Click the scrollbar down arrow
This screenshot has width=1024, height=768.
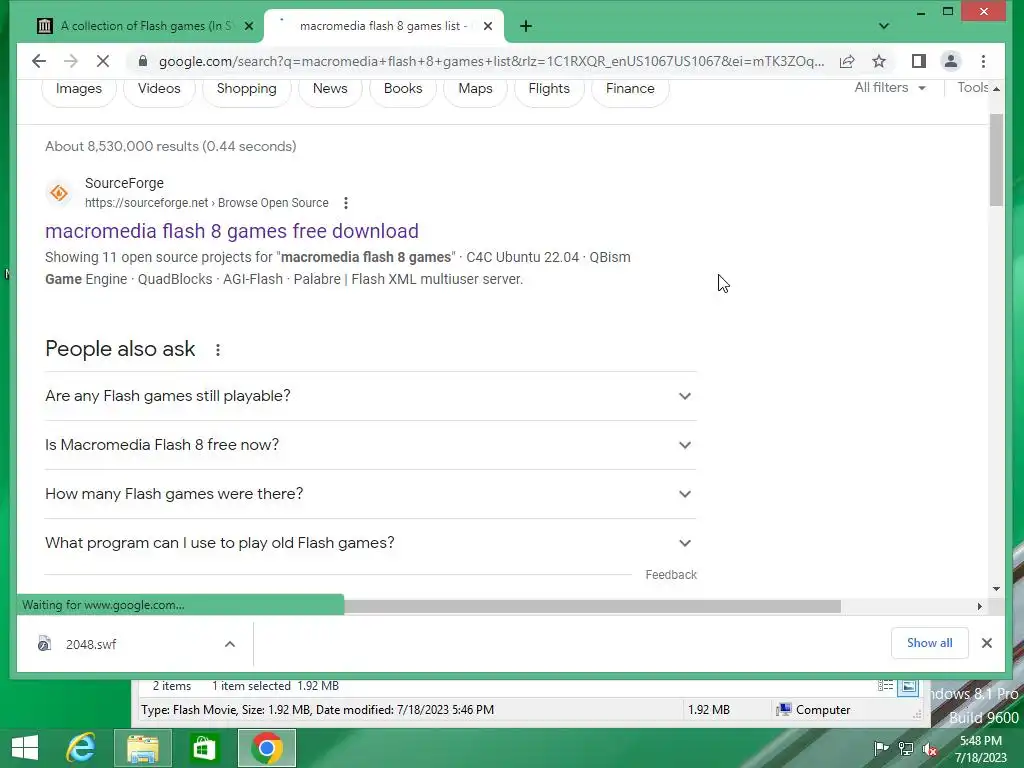[996, 588]
